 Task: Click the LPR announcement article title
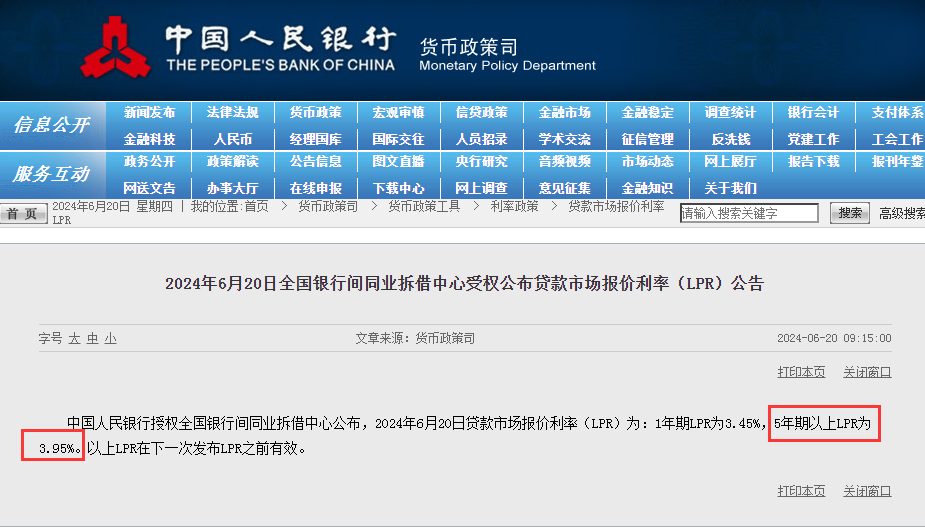[464, 284]
